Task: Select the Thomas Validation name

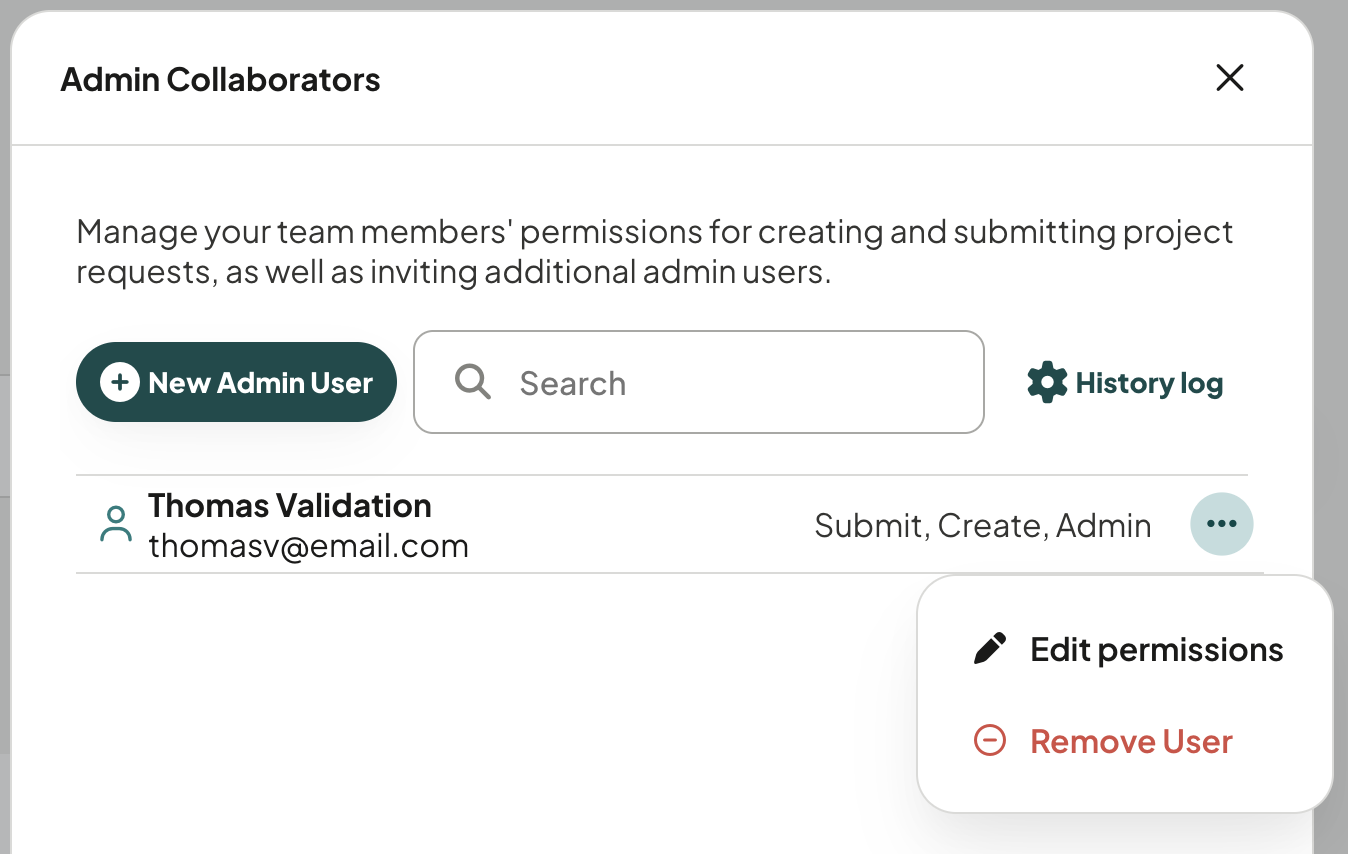Action: [290, 505]
